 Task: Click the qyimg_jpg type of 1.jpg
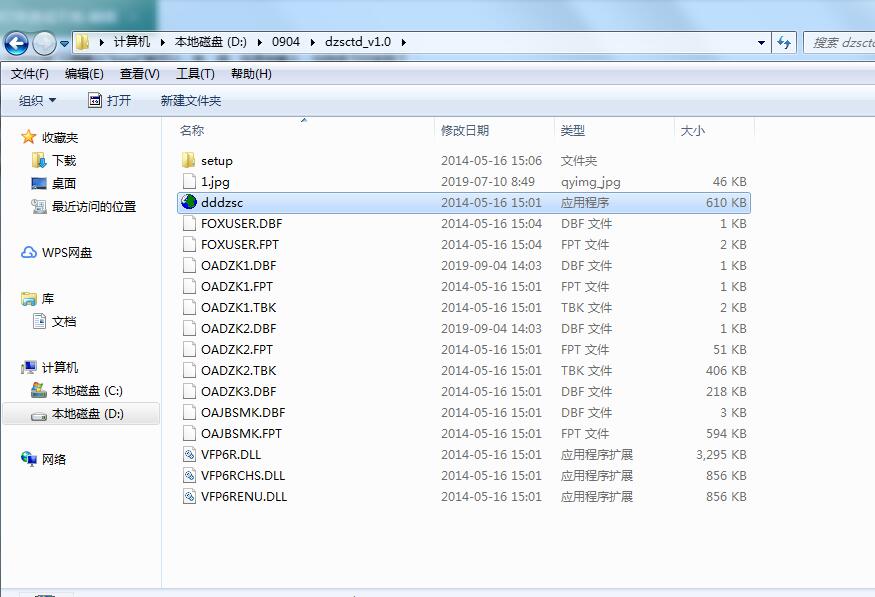[x=590, y=182]
